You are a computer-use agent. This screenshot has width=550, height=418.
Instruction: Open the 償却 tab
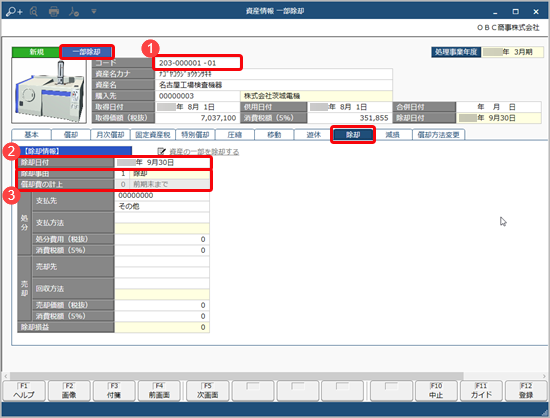(71, 135)
